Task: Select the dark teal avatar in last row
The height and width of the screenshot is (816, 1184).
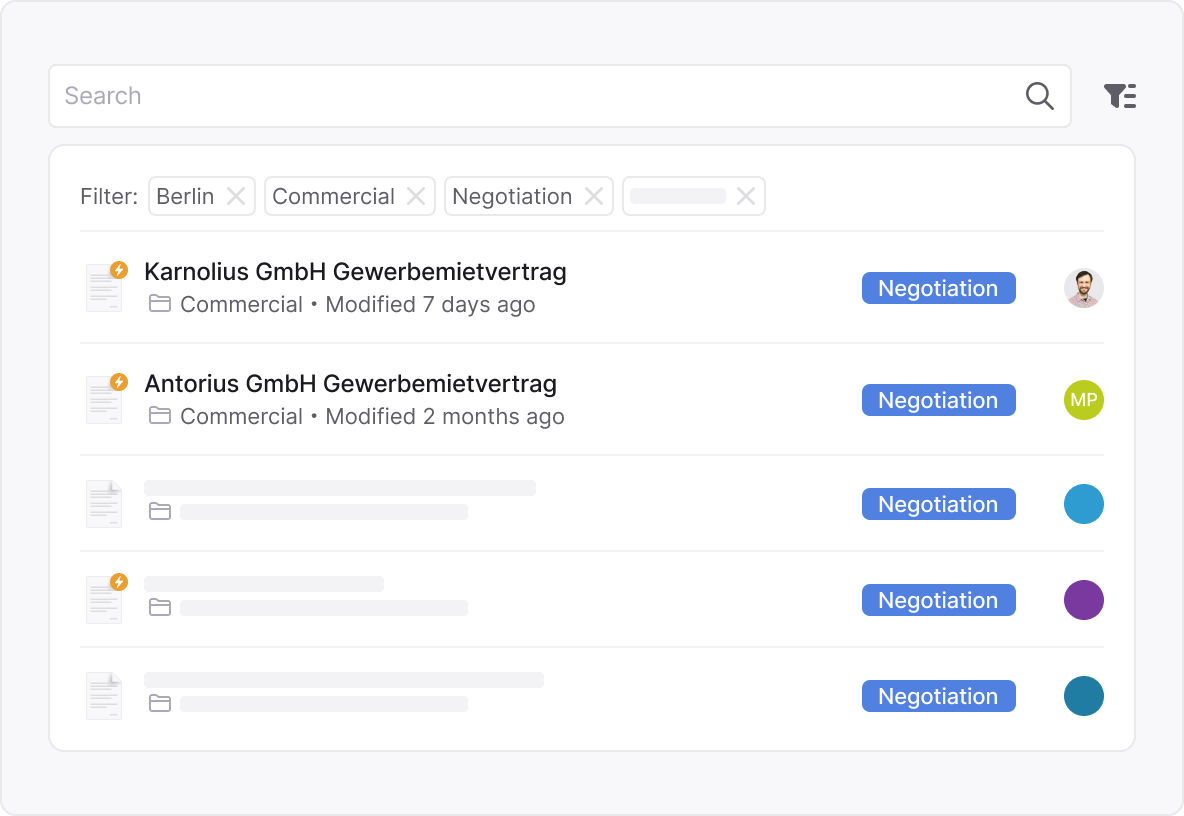Action: (x=1083, y=696)
